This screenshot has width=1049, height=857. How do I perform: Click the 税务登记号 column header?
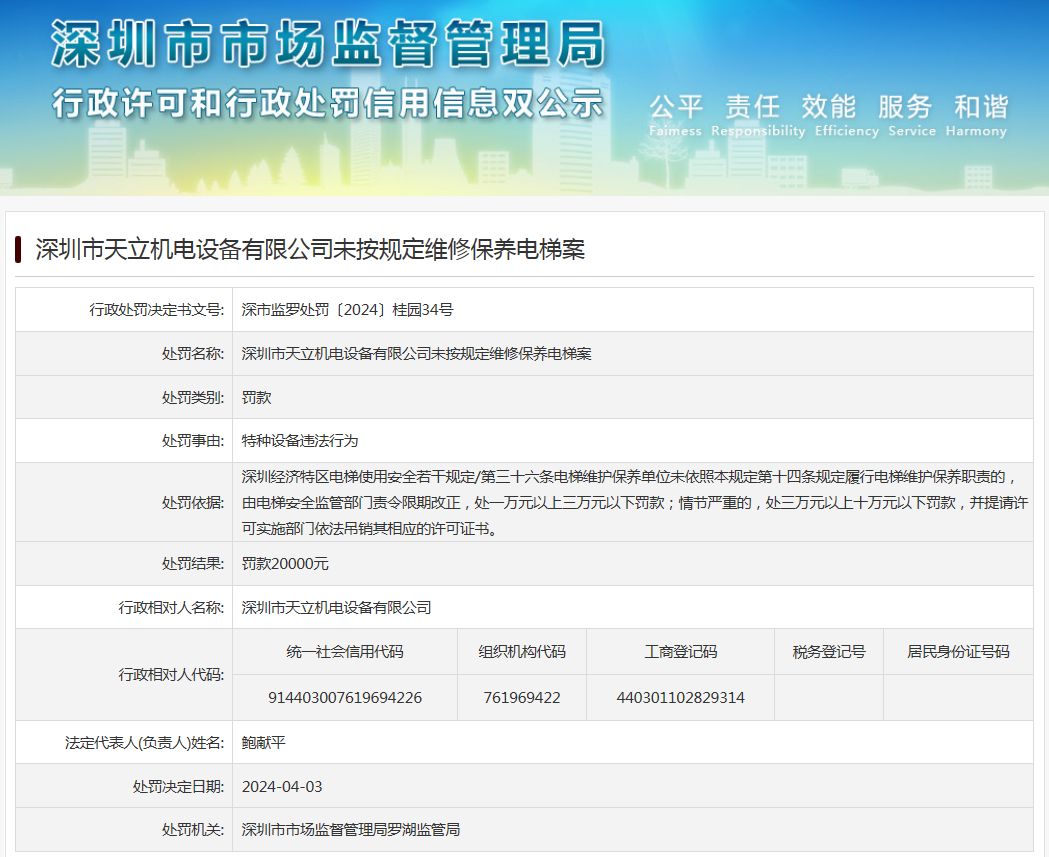point(829,652)
